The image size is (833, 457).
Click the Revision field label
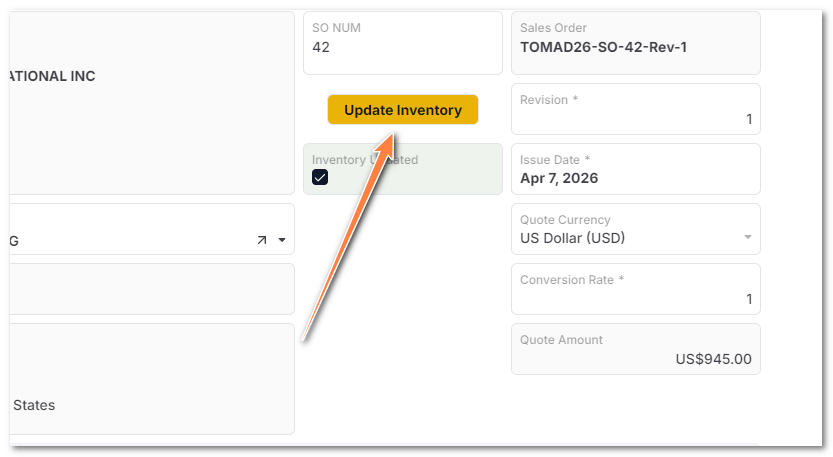pyautogui.click(x=549, y=99)
